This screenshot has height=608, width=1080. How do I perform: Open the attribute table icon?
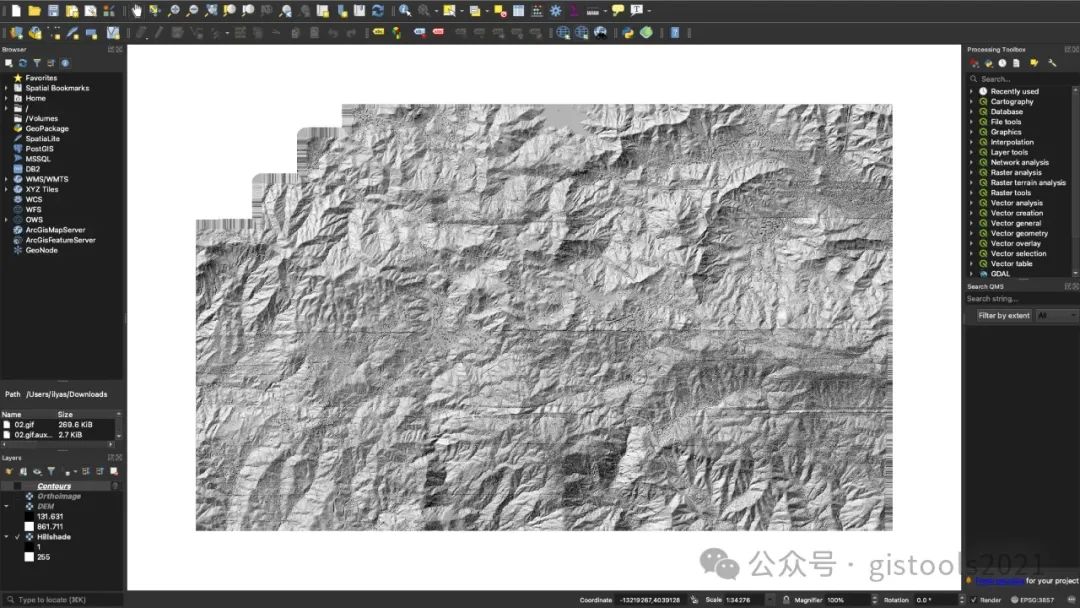[x=519, y=10]
